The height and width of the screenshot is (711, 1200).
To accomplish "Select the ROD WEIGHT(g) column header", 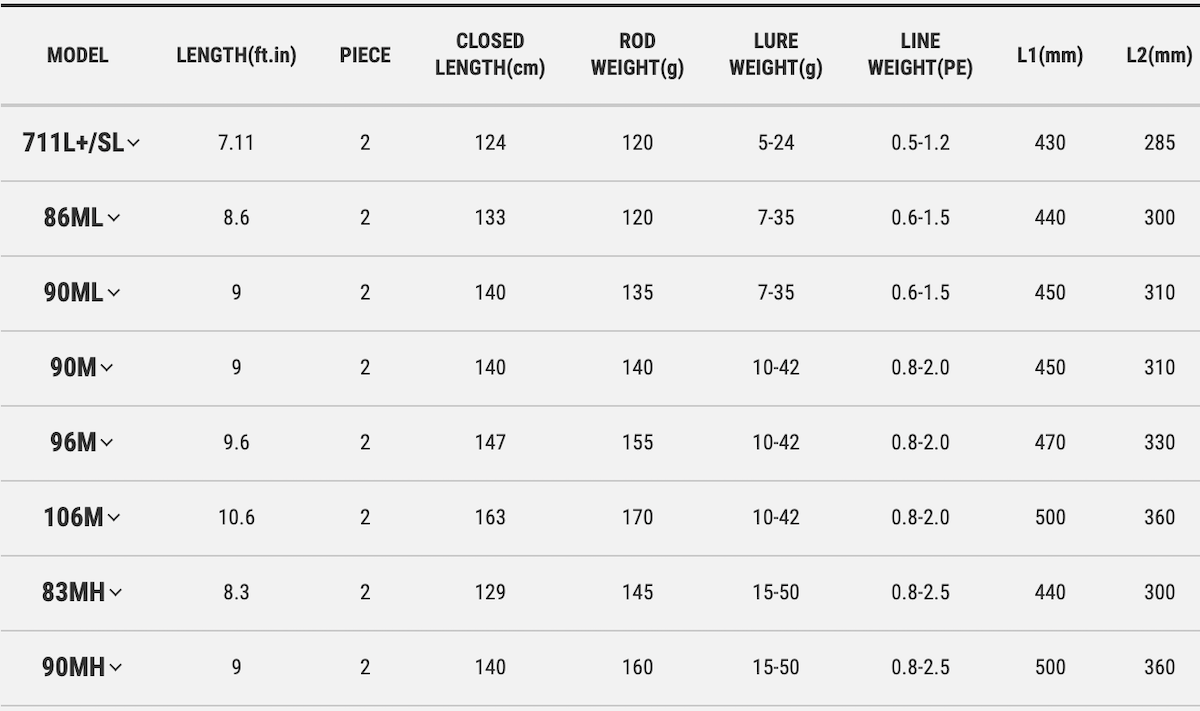I will 637,55.
